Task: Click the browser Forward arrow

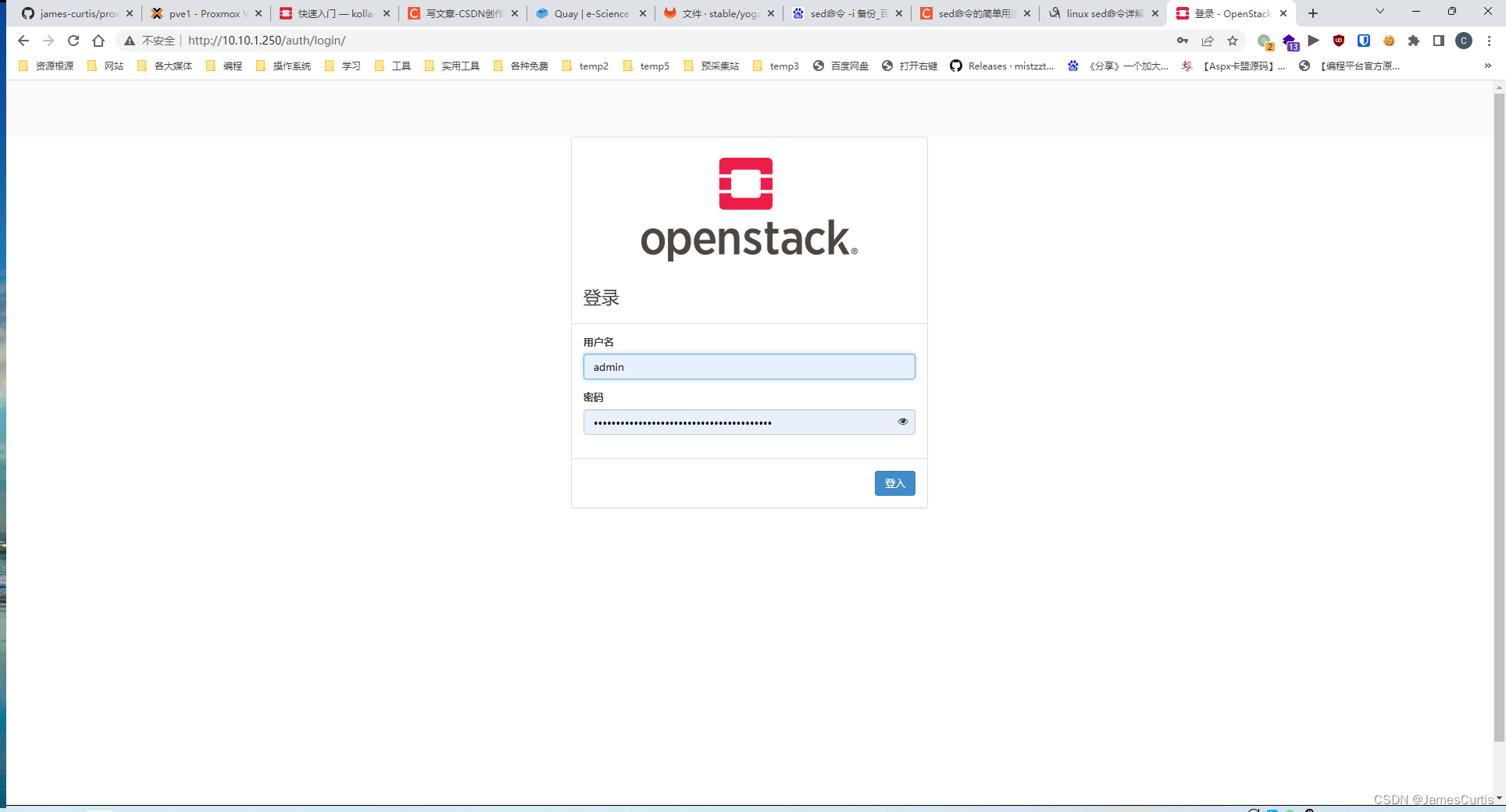Action: pyautogui.click(x=48, y=41)
